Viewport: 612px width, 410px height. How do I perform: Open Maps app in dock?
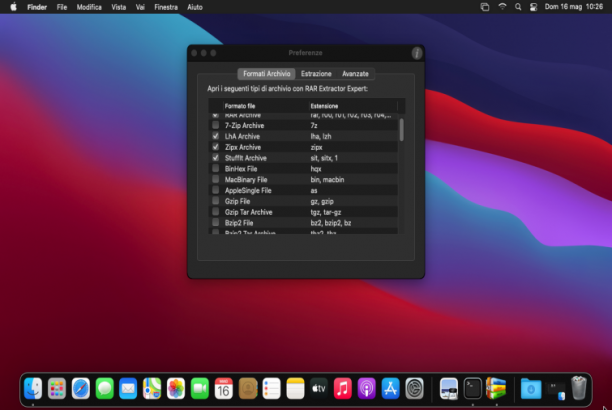(x=152, y=389)
